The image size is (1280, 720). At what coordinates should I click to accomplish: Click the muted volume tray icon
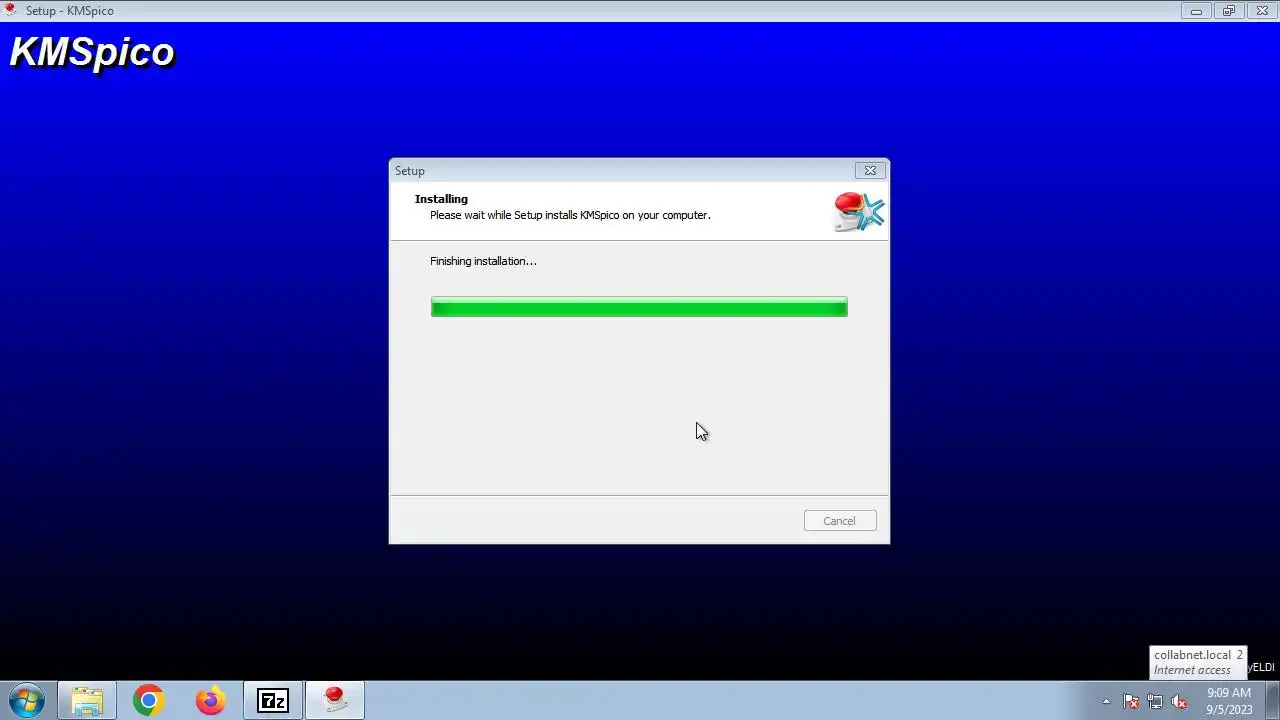(1179, 702)
